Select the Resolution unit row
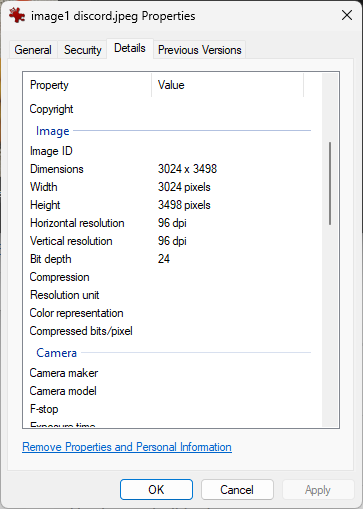The height and width of the screenshot is (509, 363). tap(170, 295)
